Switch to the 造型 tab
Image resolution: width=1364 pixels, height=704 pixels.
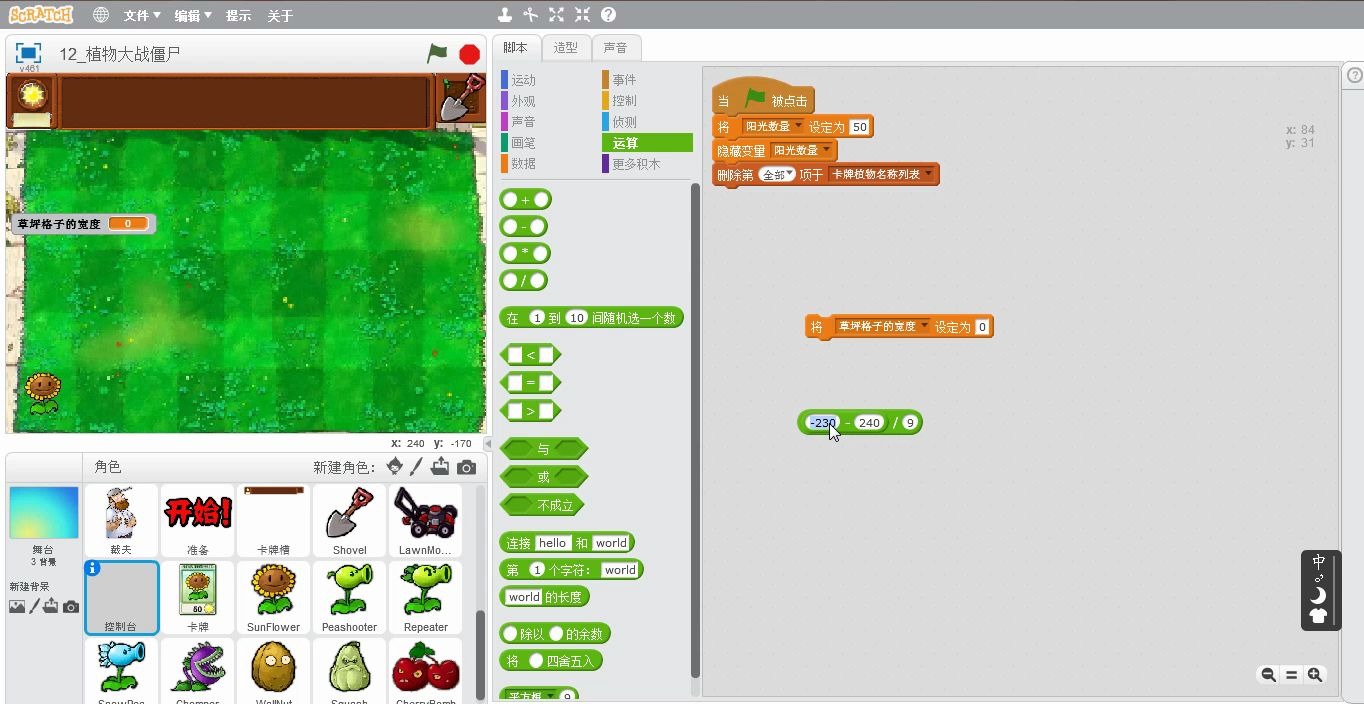pos(566,47)
